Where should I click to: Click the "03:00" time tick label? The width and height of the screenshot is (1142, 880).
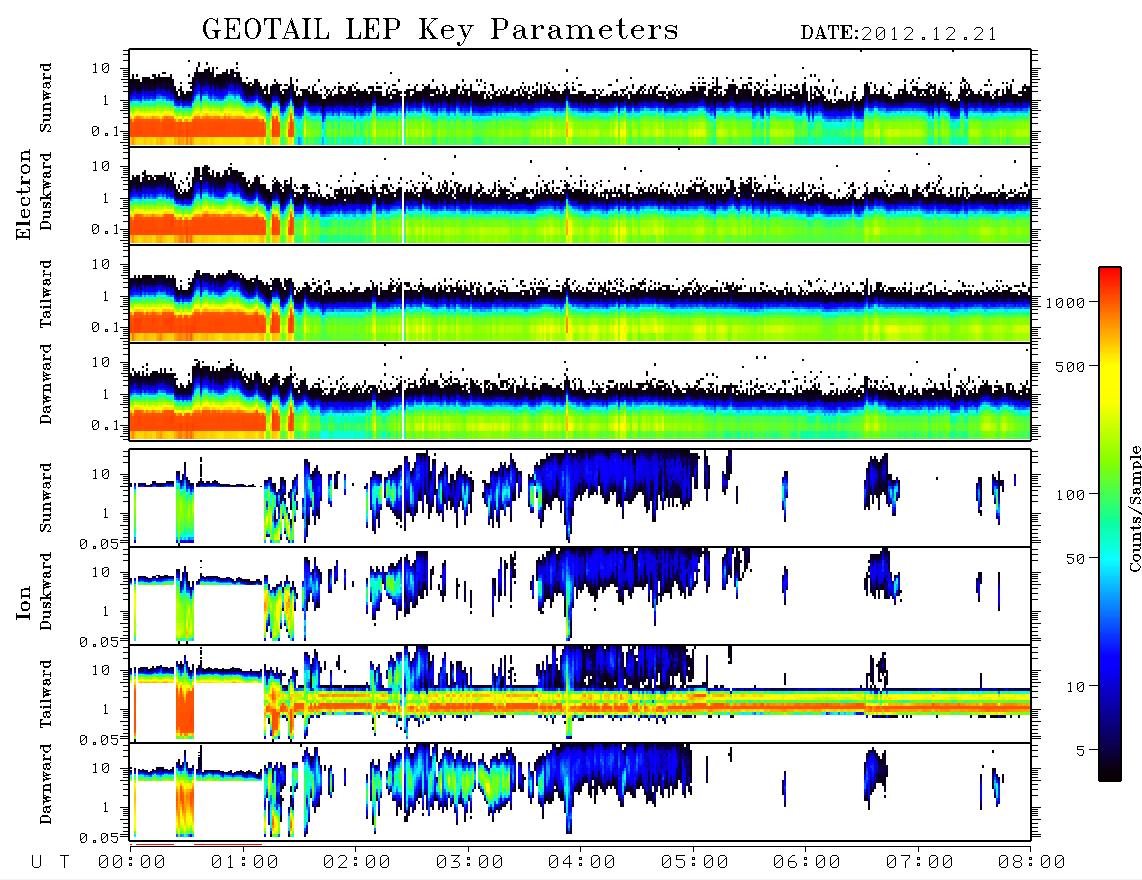[x=470, y=862]
